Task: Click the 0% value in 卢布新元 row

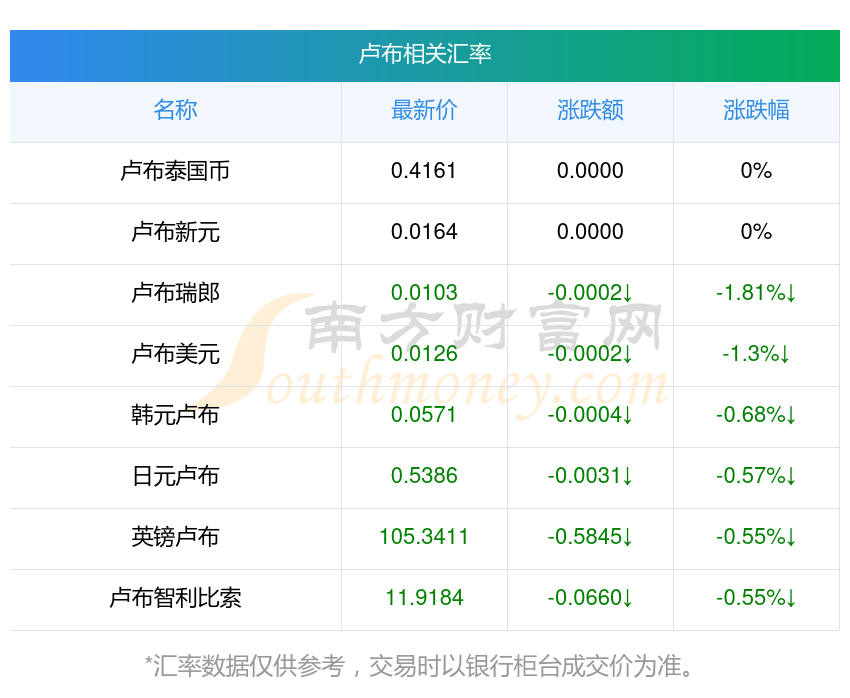Action: [756, 232]
